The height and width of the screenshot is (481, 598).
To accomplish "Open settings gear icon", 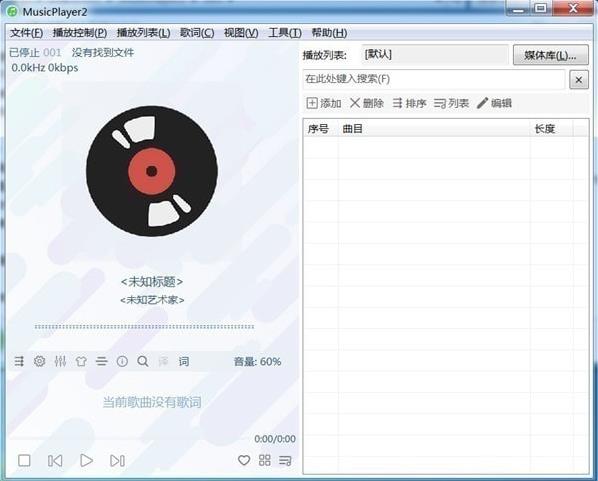I will tap(40, 361).
